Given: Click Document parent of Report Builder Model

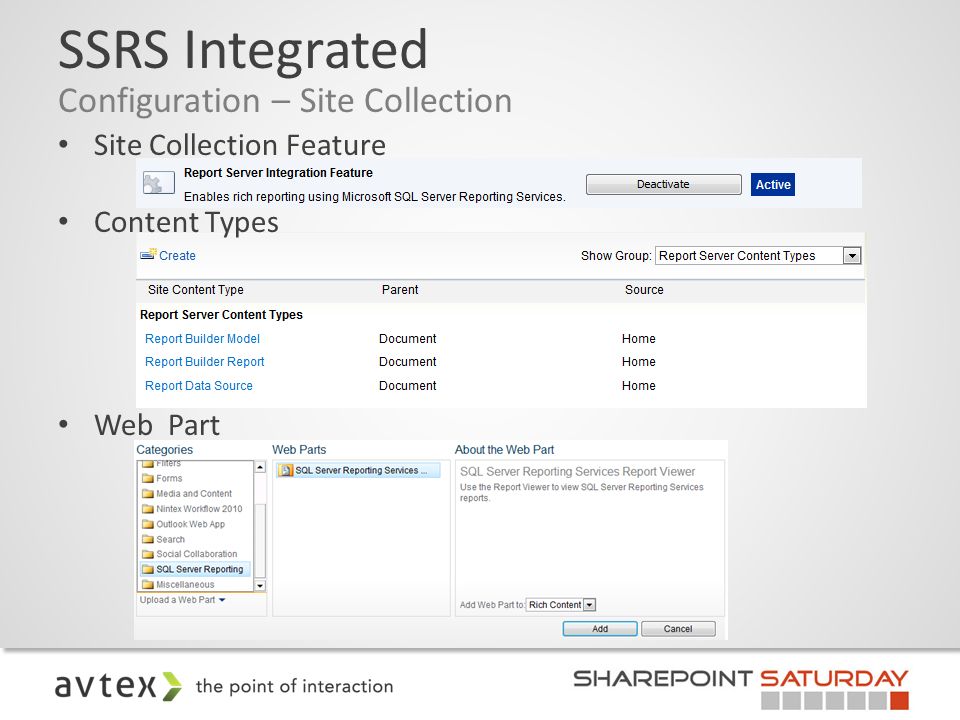Looking at the screenshot, I should pyautogui.click(x=408, y=339).
